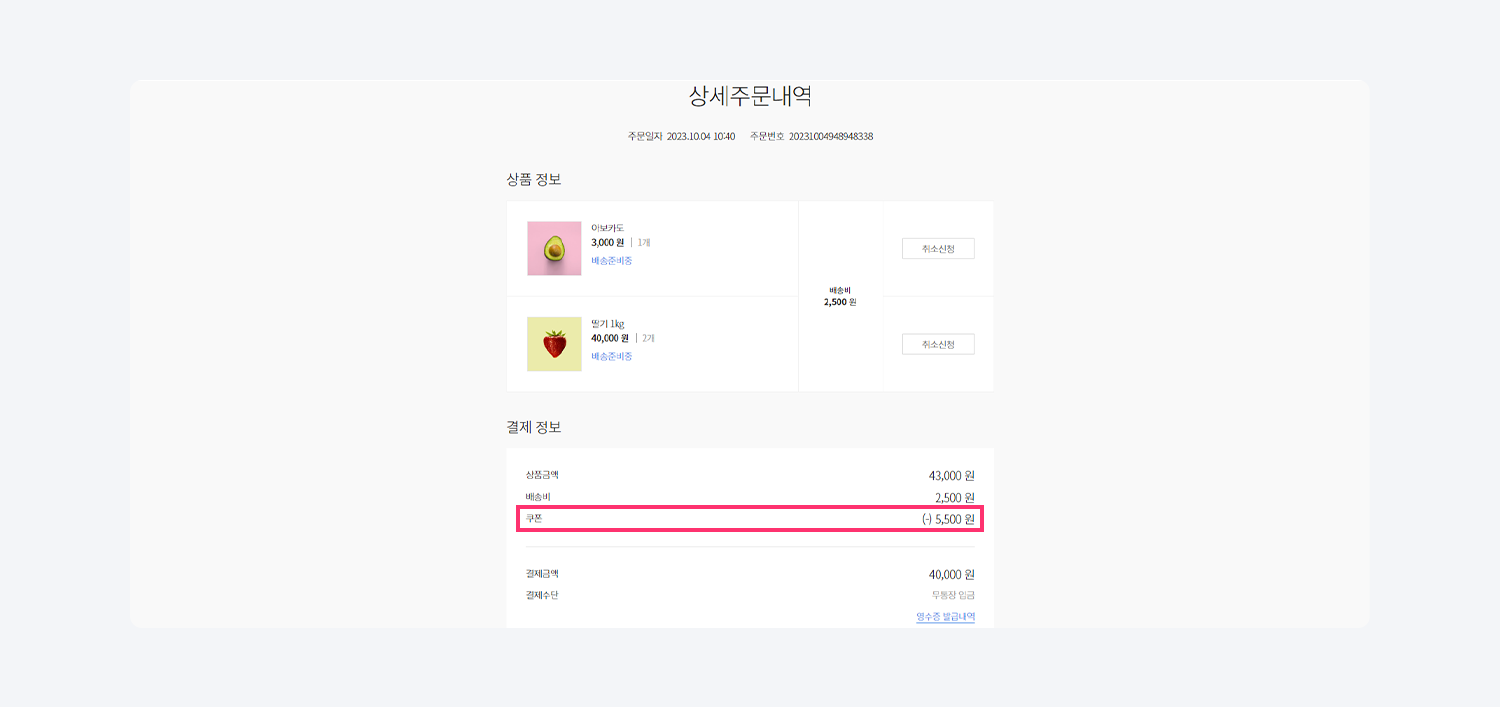
Task: Click the coupon discount amount 5,500 원
Action: coord(948,519)
